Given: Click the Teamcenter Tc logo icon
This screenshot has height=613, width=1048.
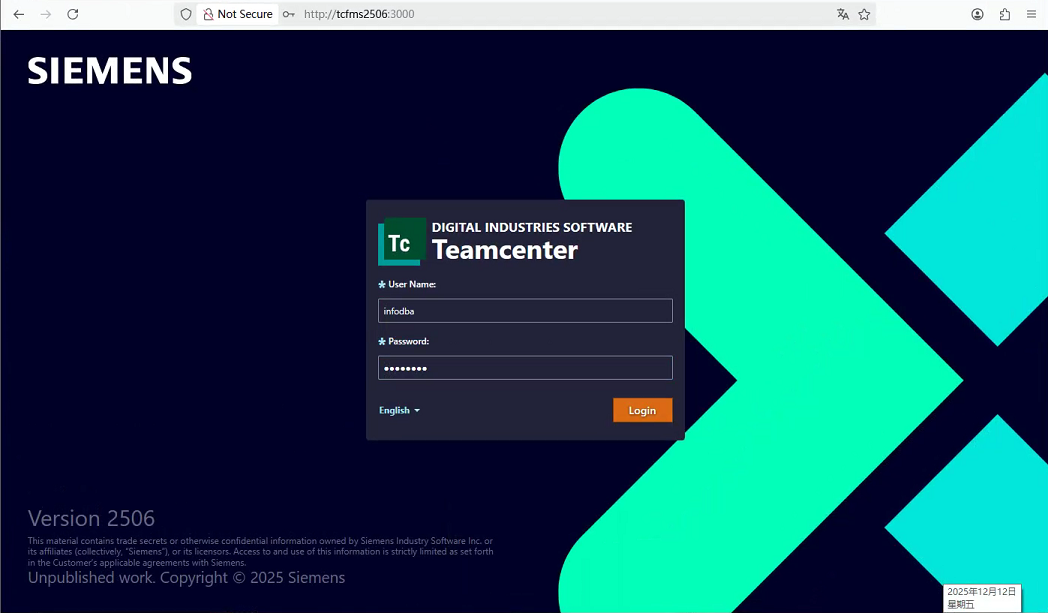Looking at the screenshot, I should (402, 241).
